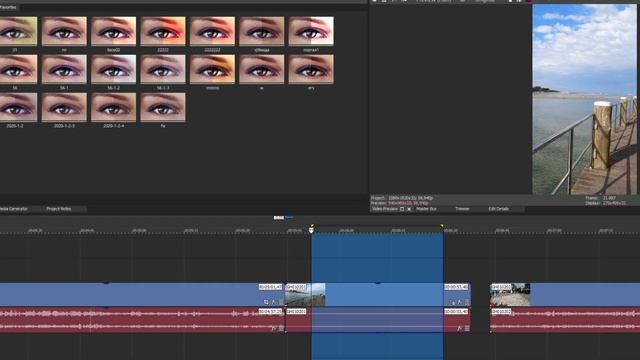The width and height of the screenshot is (640, 360).
Task: Open Event FX on the leftmost audio clip
Action: coord(274,328)
